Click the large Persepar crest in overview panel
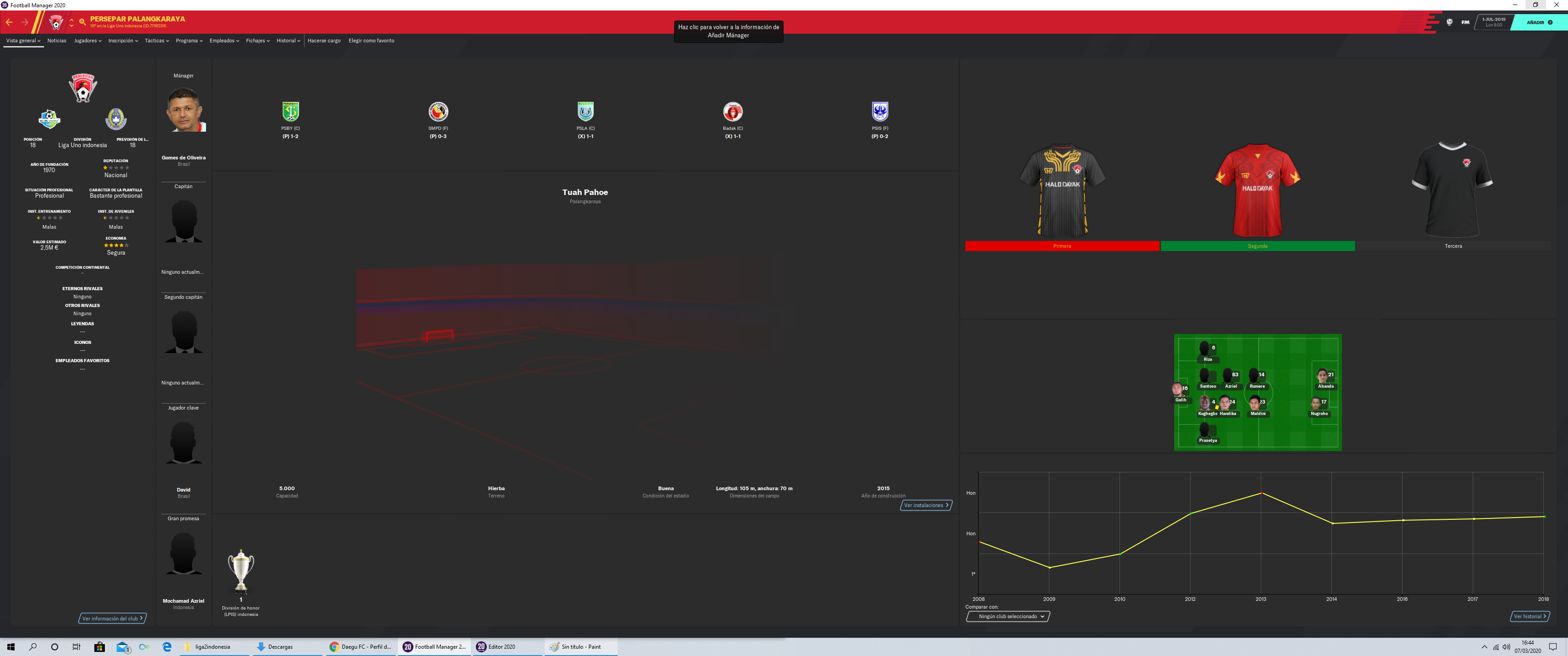 (83, 87)
